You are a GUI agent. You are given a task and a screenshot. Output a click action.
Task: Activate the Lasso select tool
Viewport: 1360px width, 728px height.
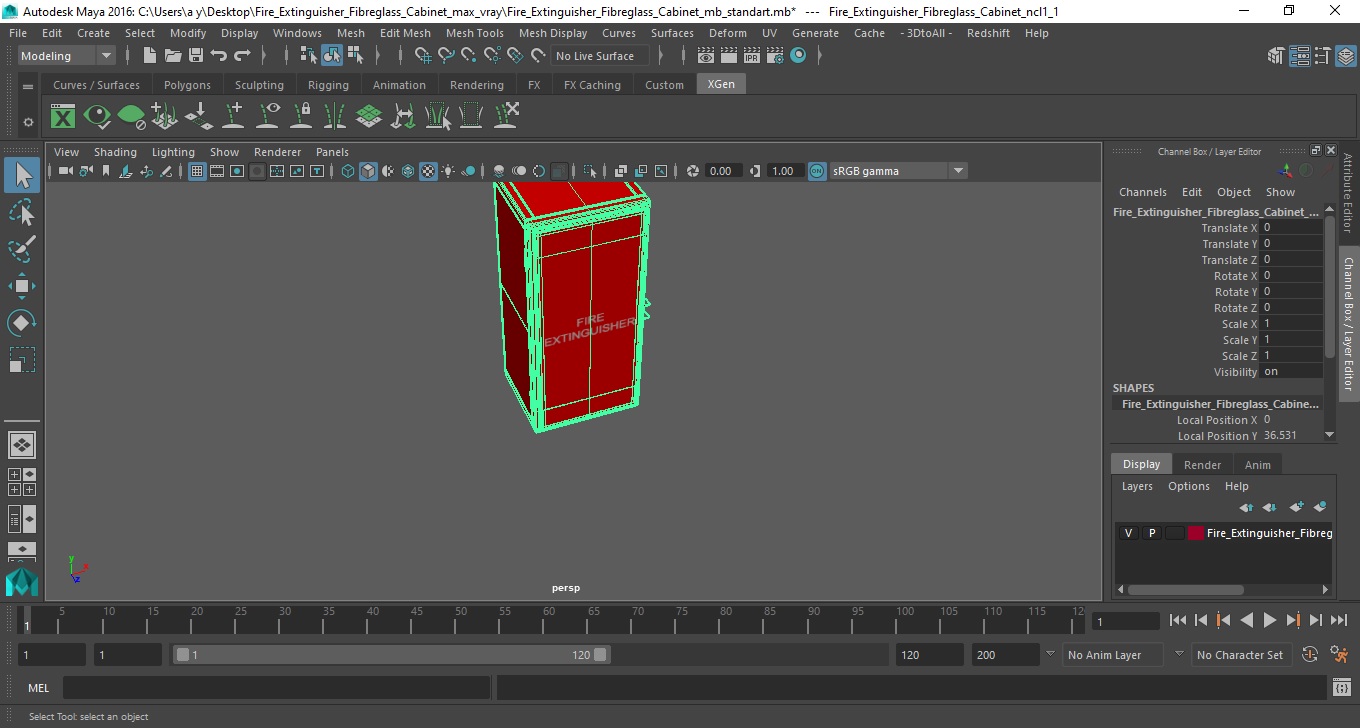coord(22,212)
